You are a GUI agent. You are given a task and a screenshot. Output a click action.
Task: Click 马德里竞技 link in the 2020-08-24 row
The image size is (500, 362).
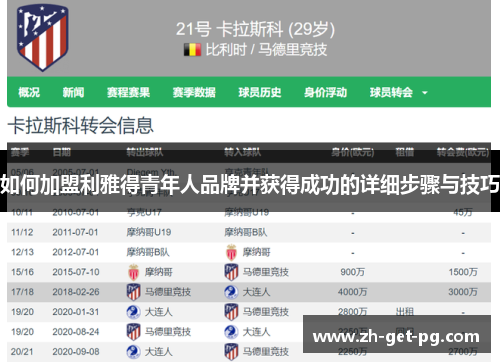click(168, 332)
